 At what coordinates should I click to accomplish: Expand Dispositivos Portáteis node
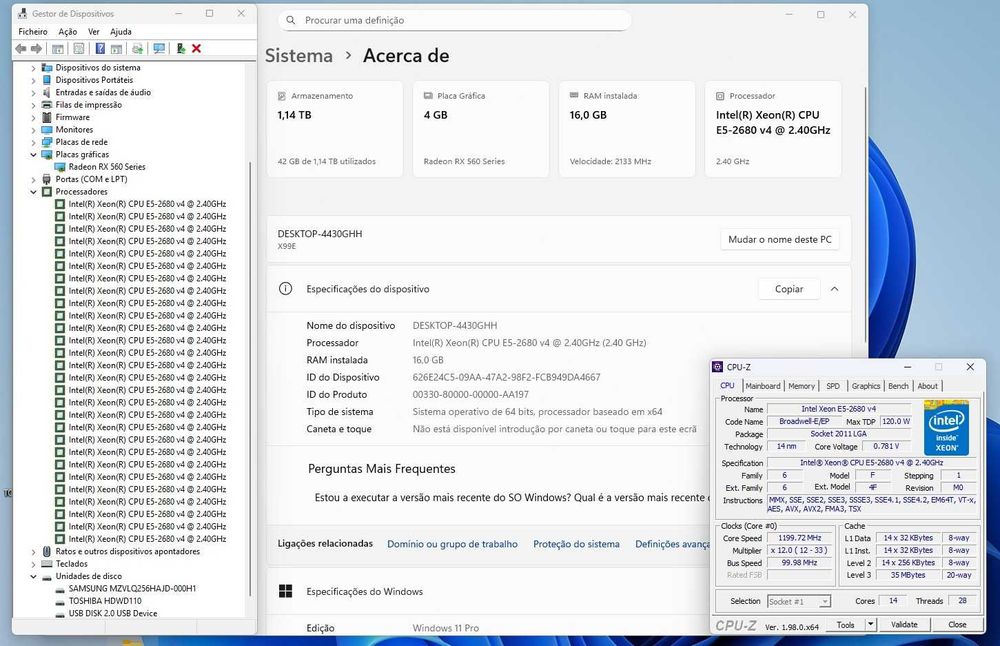[33, 80]
